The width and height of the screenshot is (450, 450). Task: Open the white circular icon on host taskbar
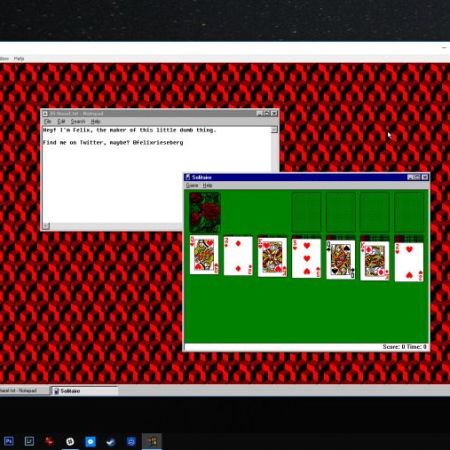coord(70,442)
